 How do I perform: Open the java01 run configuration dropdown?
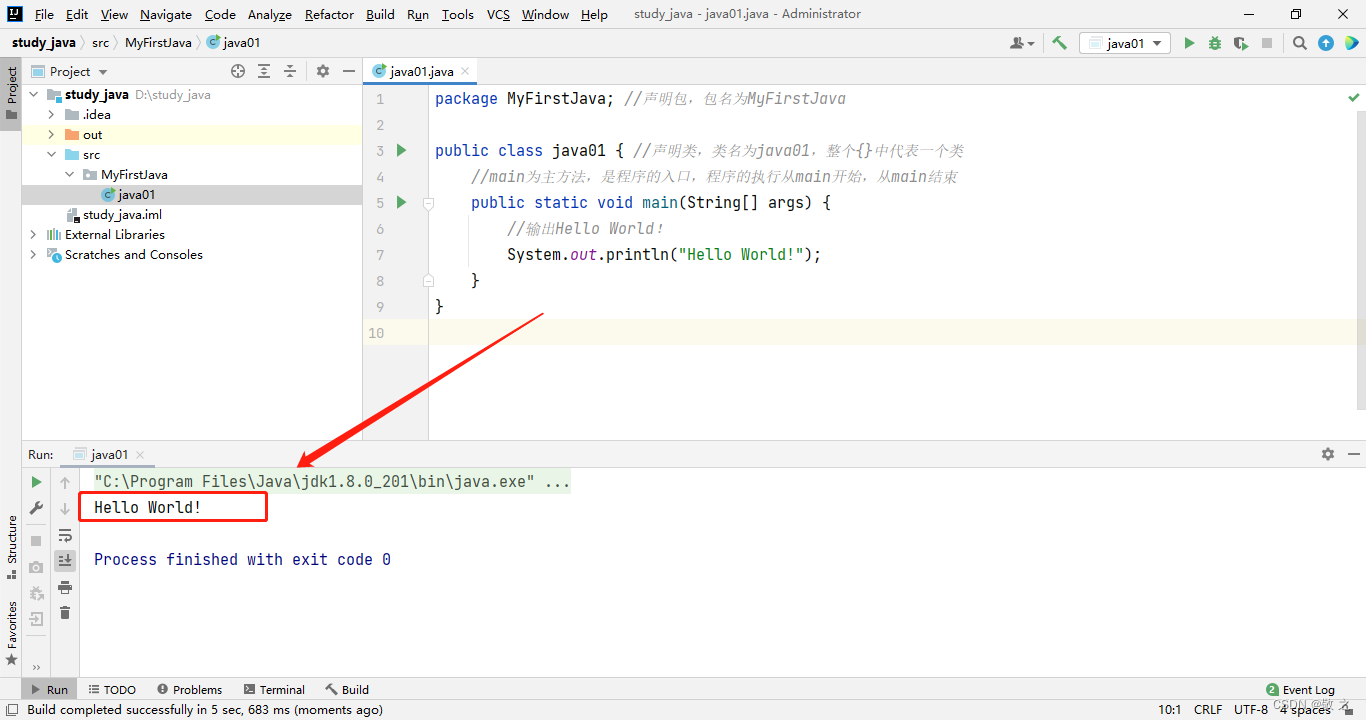click(1125, 43)
